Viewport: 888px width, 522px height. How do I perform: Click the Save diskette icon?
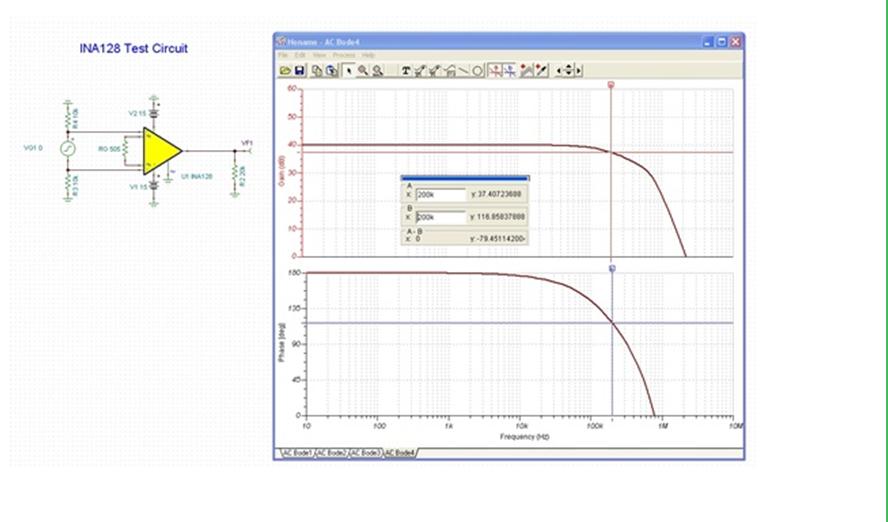(x=300, y=71)
